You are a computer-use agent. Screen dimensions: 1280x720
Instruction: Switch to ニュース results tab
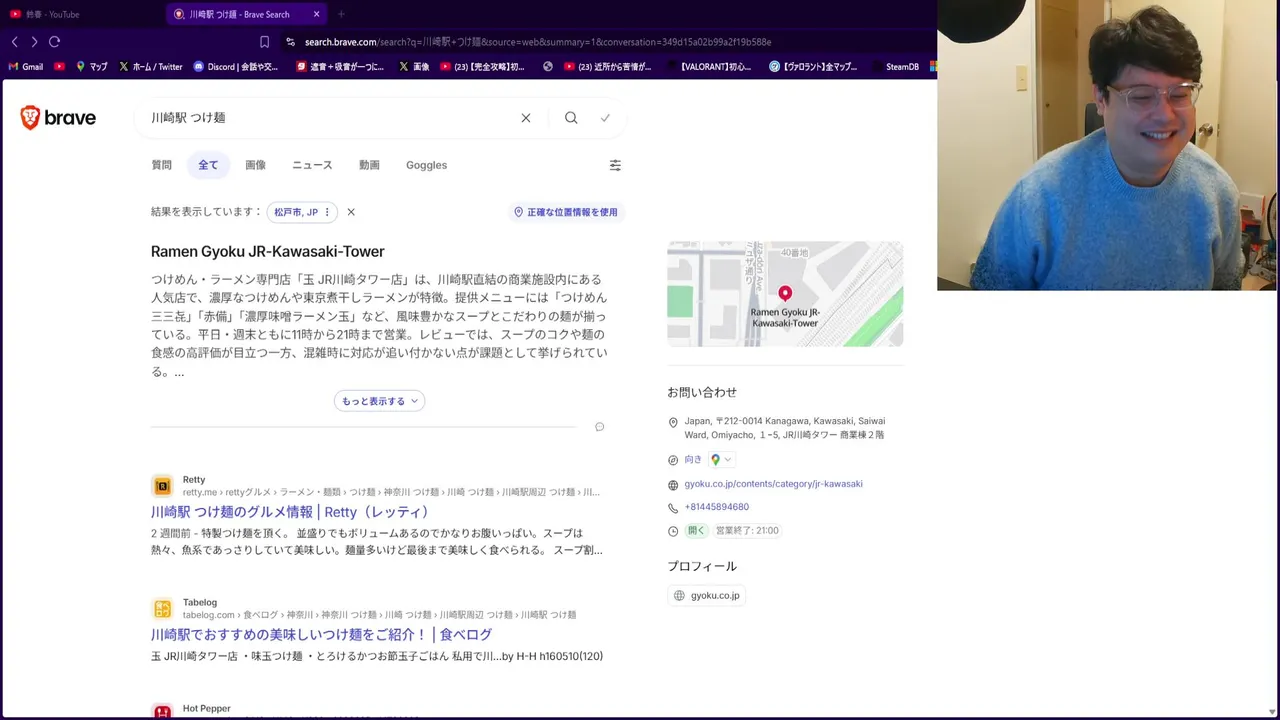(x=312, y=165)
